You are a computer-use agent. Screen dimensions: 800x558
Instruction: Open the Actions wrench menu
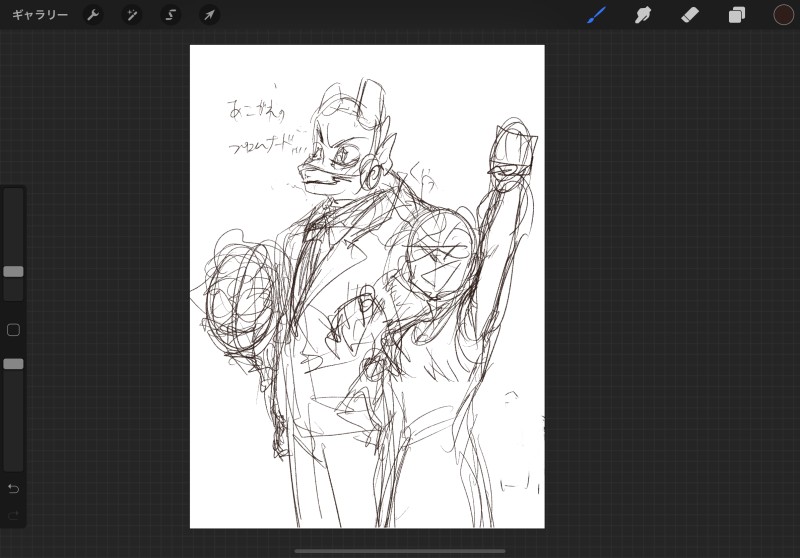pyautogui.click(x=93, y=15)
